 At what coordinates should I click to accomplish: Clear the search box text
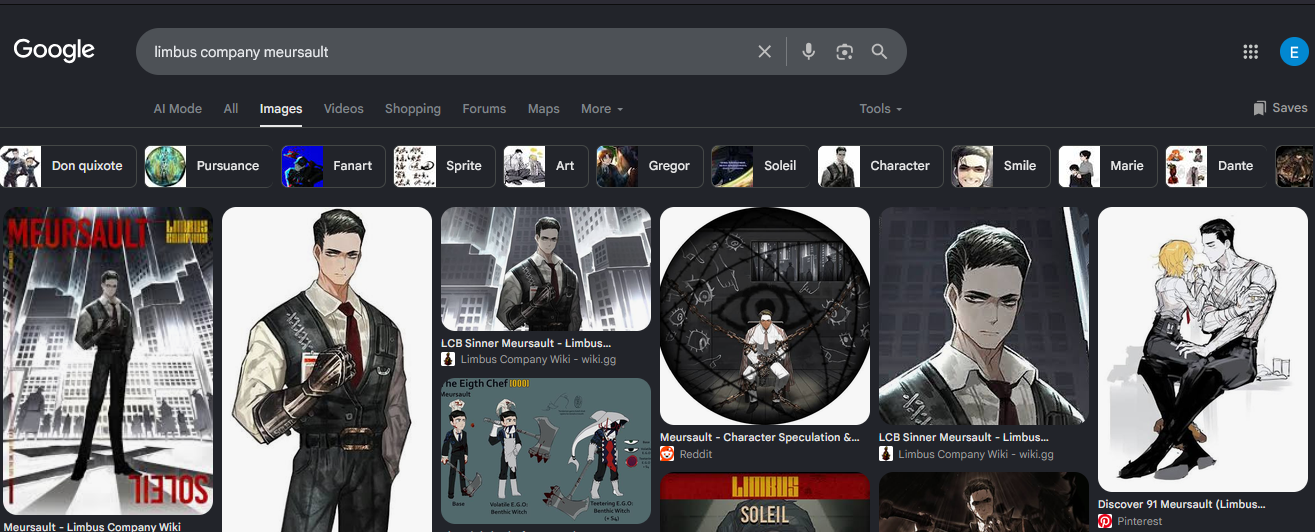click(x=765, y=51)
